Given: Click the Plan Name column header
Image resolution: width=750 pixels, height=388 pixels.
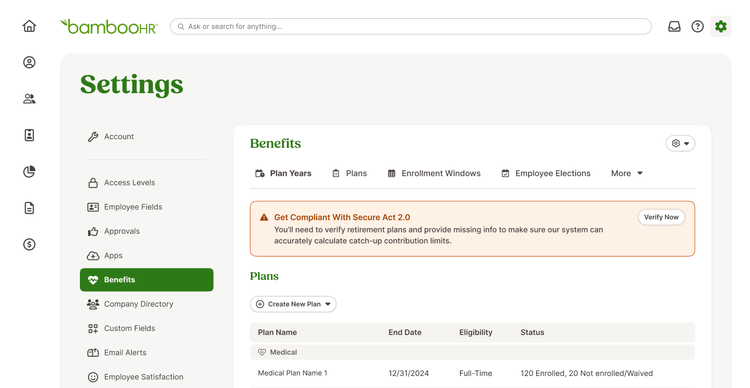Looking at the screenshot, I should tap(277, 333).
